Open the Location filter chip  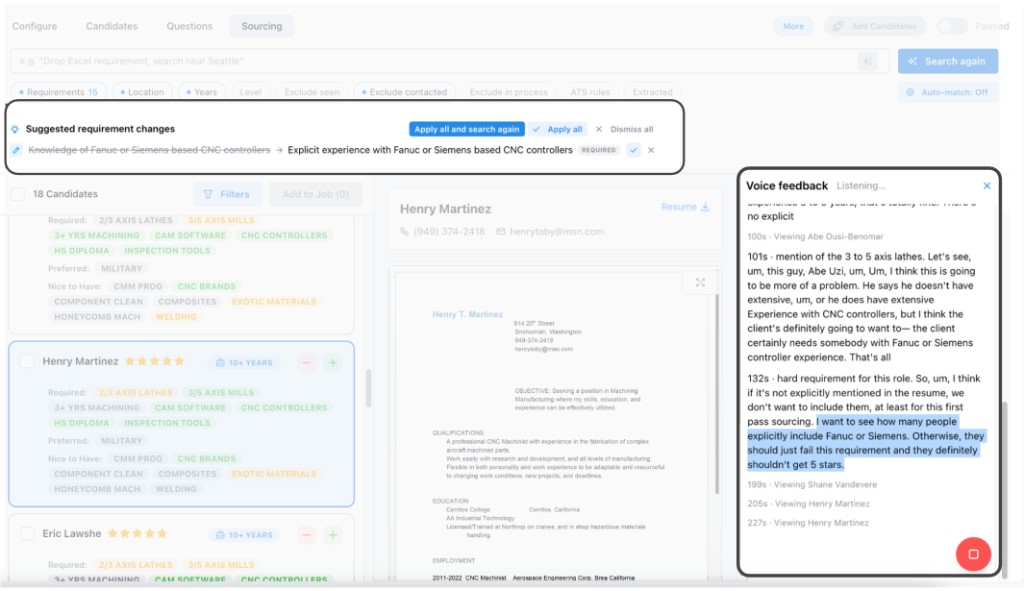[142, 92]
